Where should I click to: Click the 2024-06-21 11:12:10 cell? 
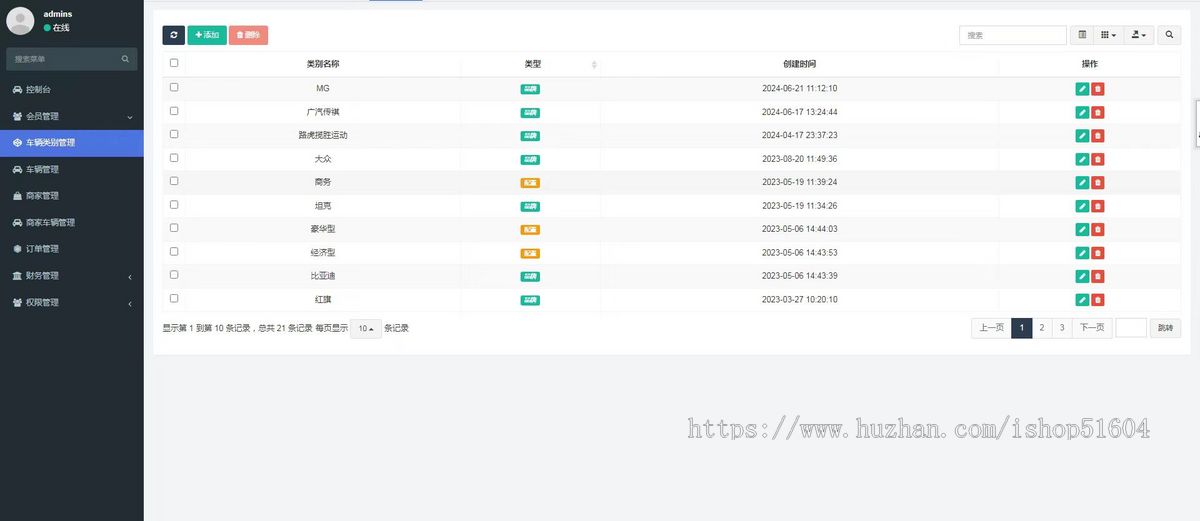tap(799, 88)
